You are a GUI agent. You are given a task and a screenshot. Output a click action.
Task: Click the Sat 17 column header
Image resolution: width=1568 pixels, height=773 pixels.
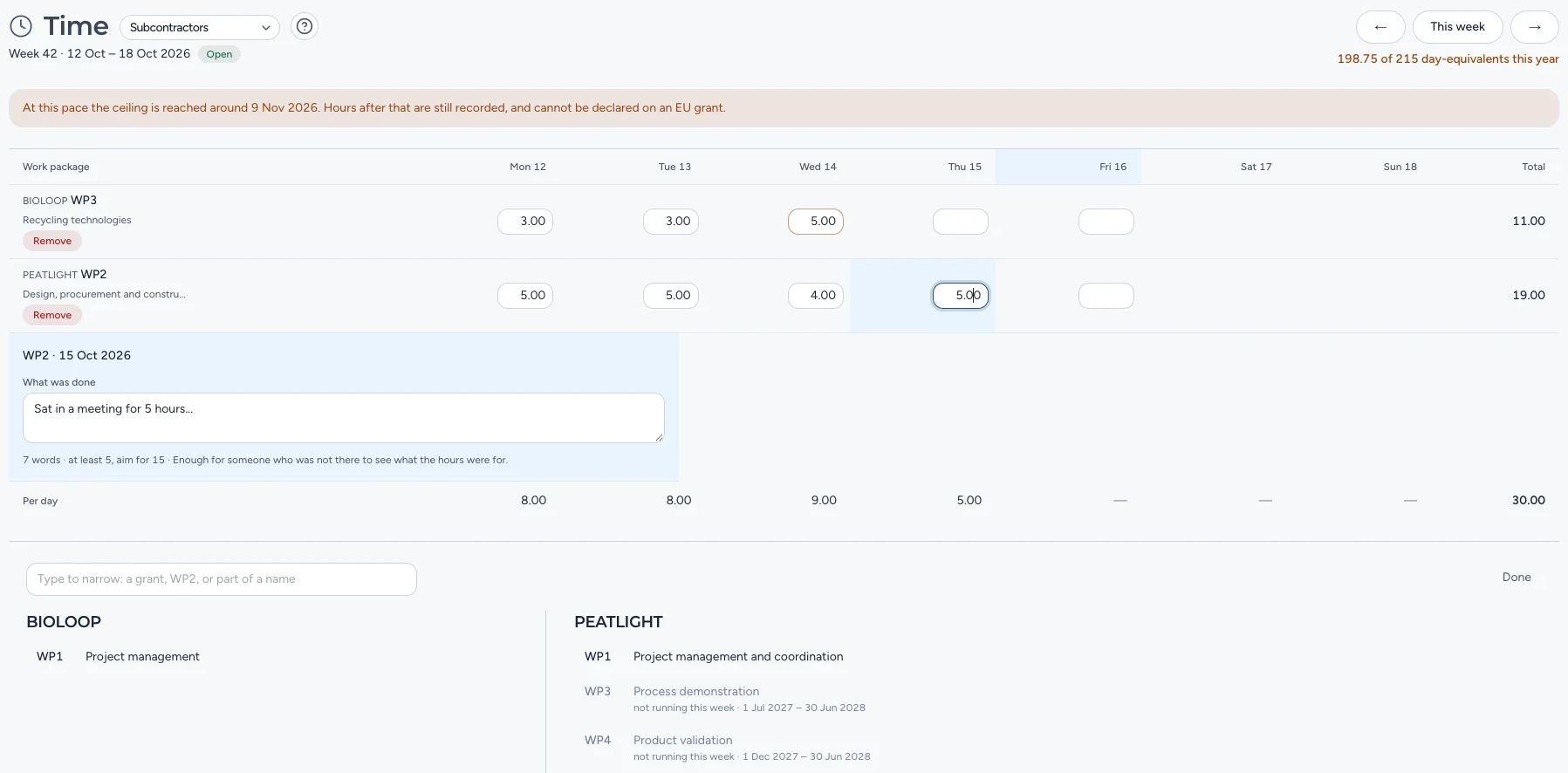pyautogui.click(x=1256, y=167)
